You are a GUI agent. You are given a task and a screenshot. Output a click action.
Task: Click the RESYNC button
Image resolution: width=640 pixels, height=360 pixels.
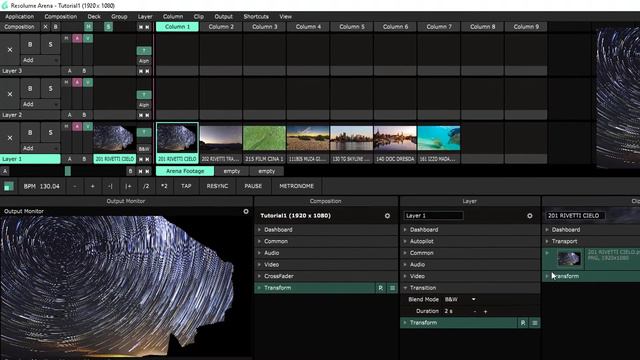pos(217,186)
